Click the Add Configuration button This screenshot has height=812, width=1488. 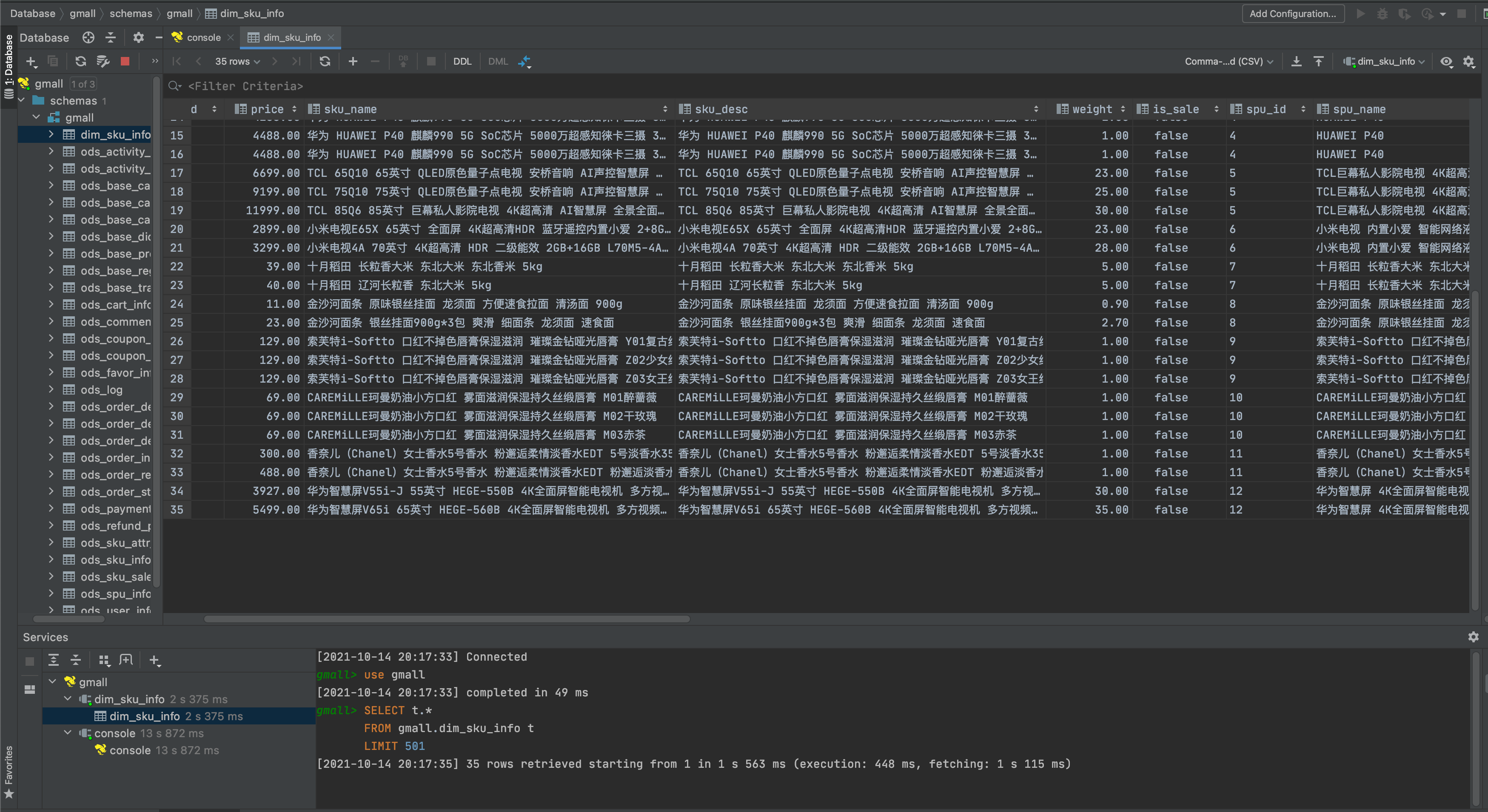point(1292,13)
